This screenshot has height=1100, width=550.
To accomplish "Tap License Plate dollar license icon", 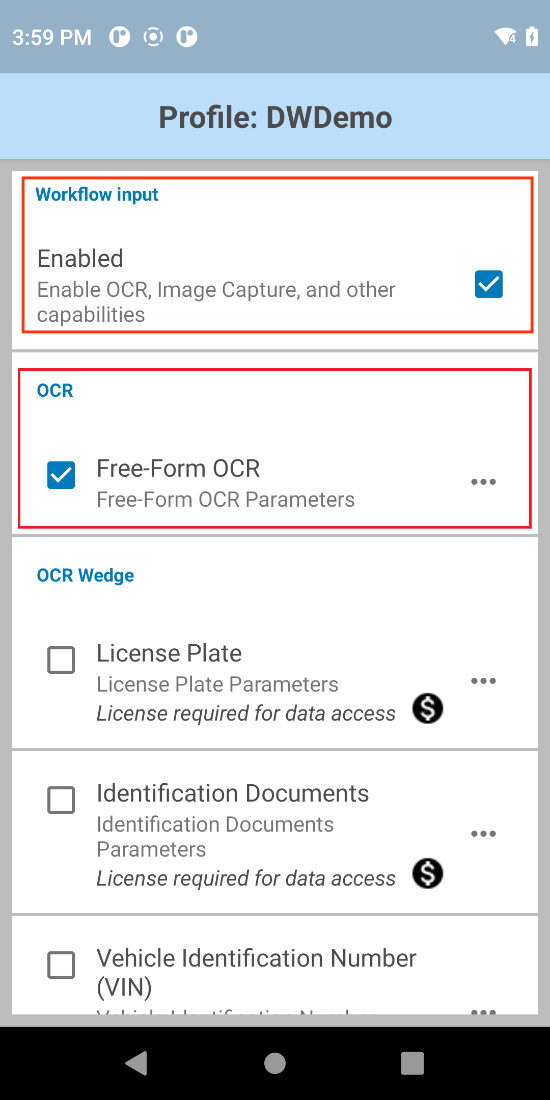I will 427,709.
